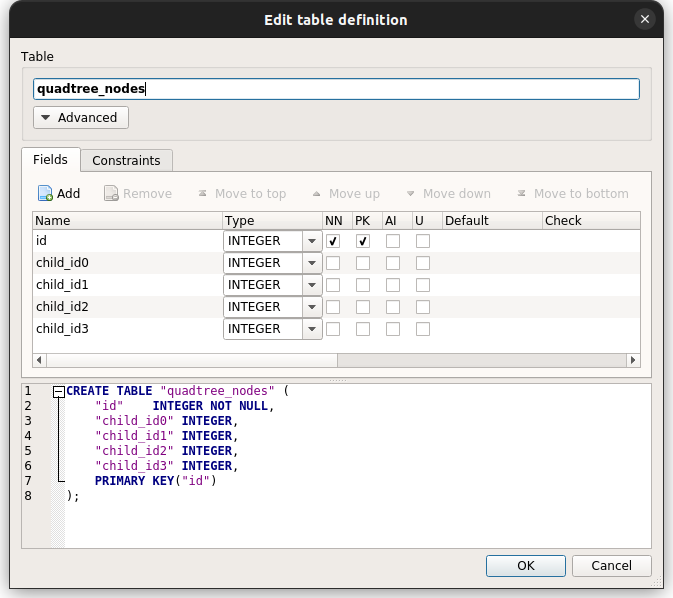Screen dimensions: 673x598
Task: Click the Name column header
Action: 127,221
